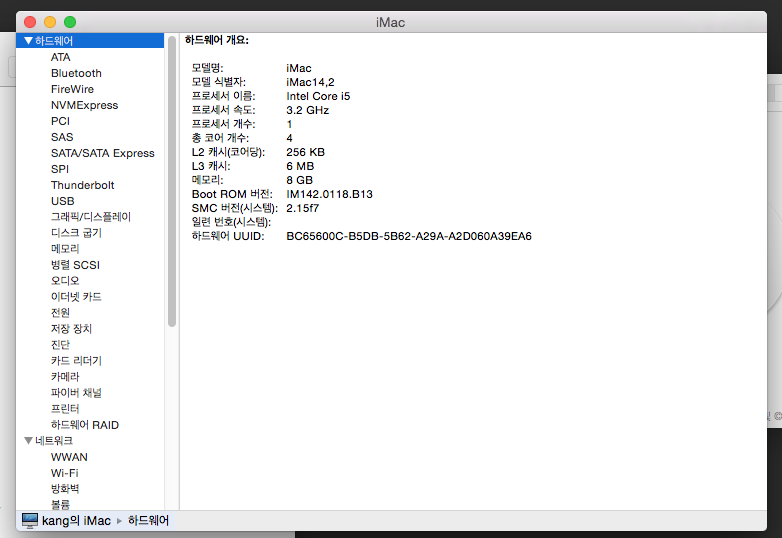Select NVMExpress in the sidebar
The height and width of the screenshot is (538, 782).
(84, 105)
